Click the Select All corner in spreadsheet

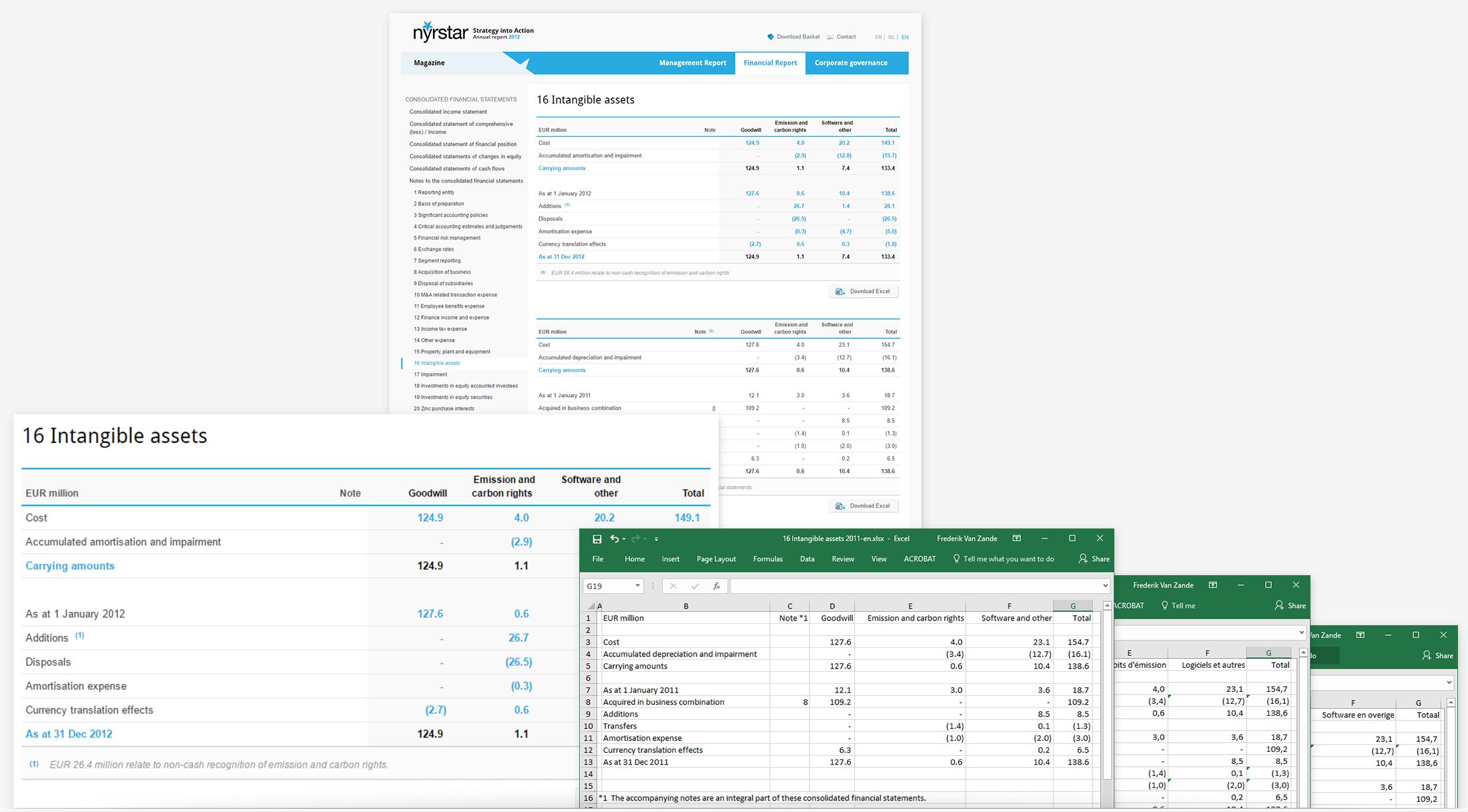click(x=591, y=606)
